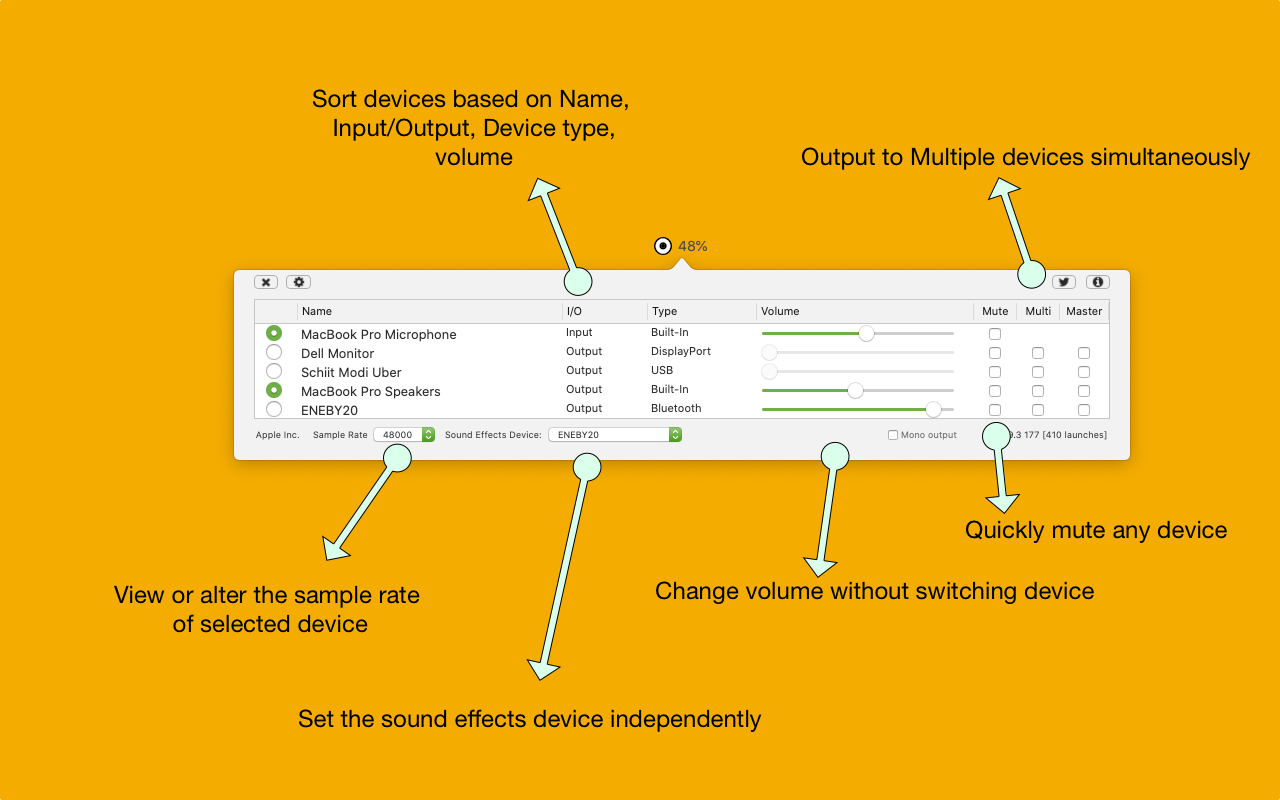The width and height of the screenshot is (1280, 800).
Task: Click the menu bar audio icon beside 48%
Action: 662,246
